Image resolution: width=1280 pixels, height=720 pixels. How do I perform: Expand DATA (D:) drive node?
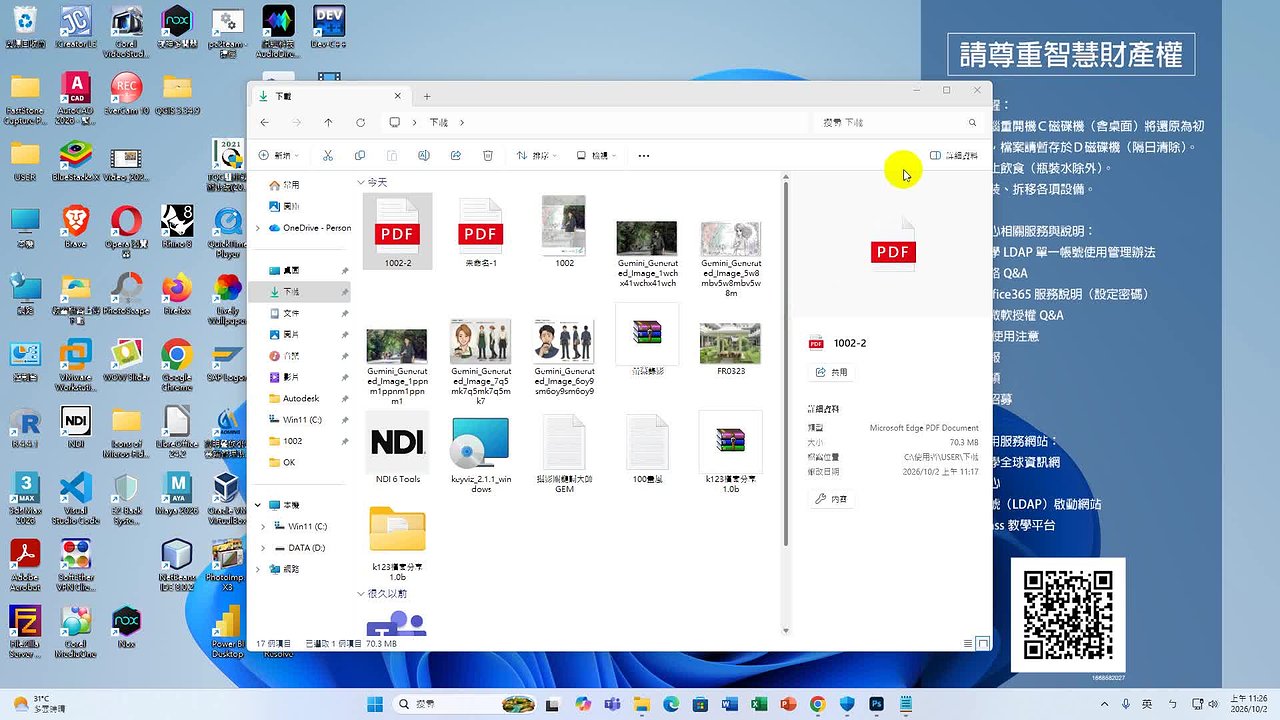coord(264,548)
